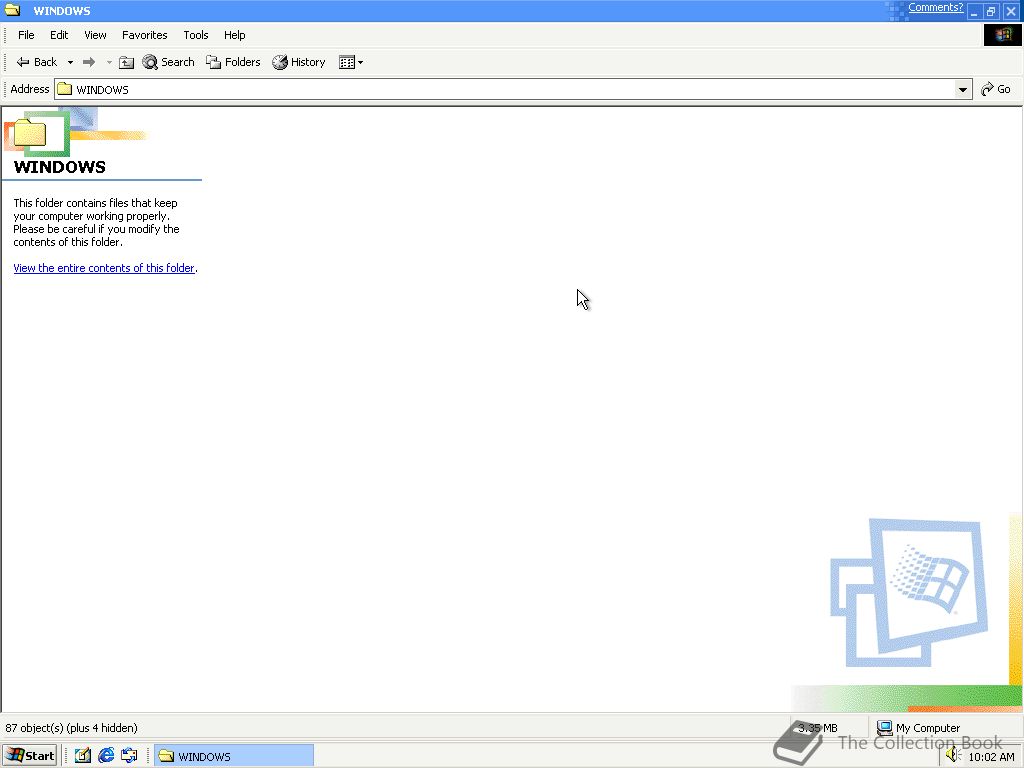Open the Help menu
This screenshot has width=1024, height=768.
[234, 35]
